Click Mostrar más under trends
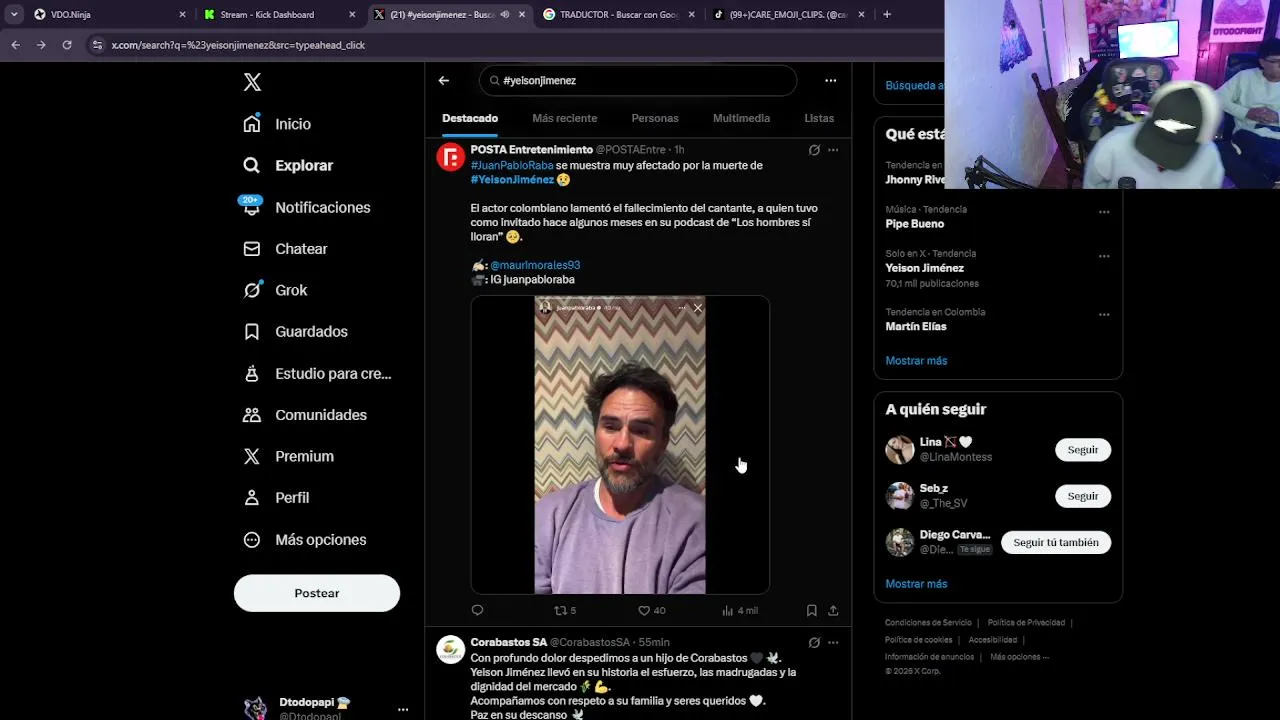The image size is (1280, 720). coord(916,361)
